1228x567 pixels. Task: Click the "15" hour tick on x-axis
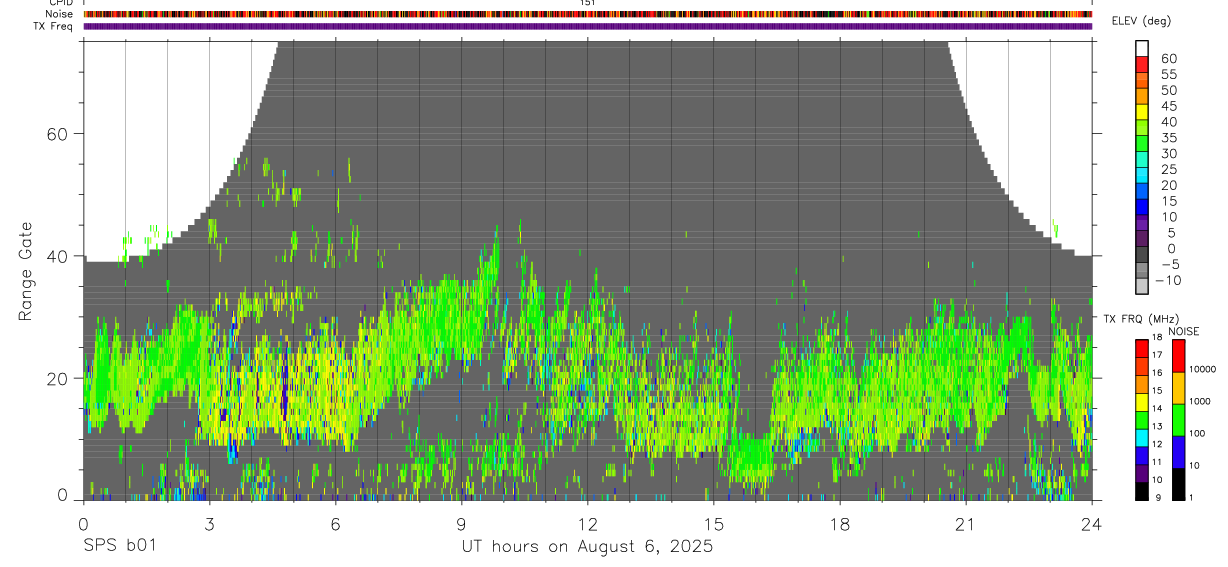click(713, 523)
